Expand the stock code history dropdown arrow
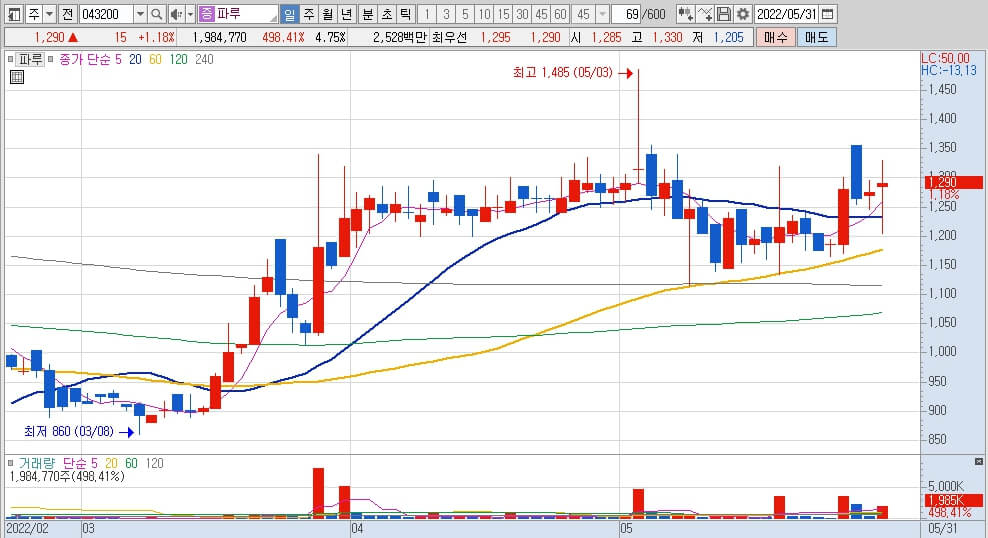This screenshot has width=988, height=538. click(x=140, y=14)
